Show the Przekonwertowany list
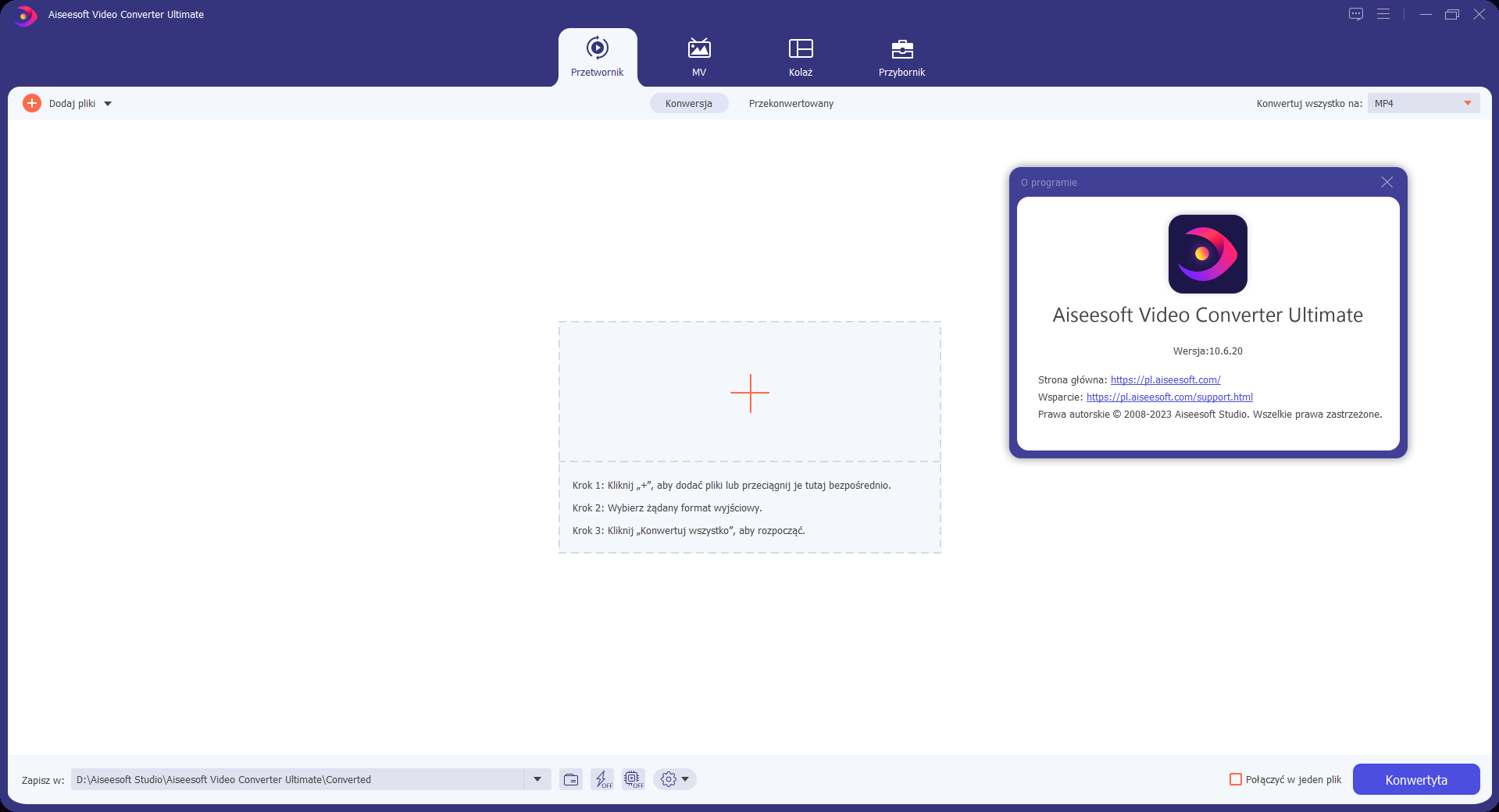 point(791,103)
